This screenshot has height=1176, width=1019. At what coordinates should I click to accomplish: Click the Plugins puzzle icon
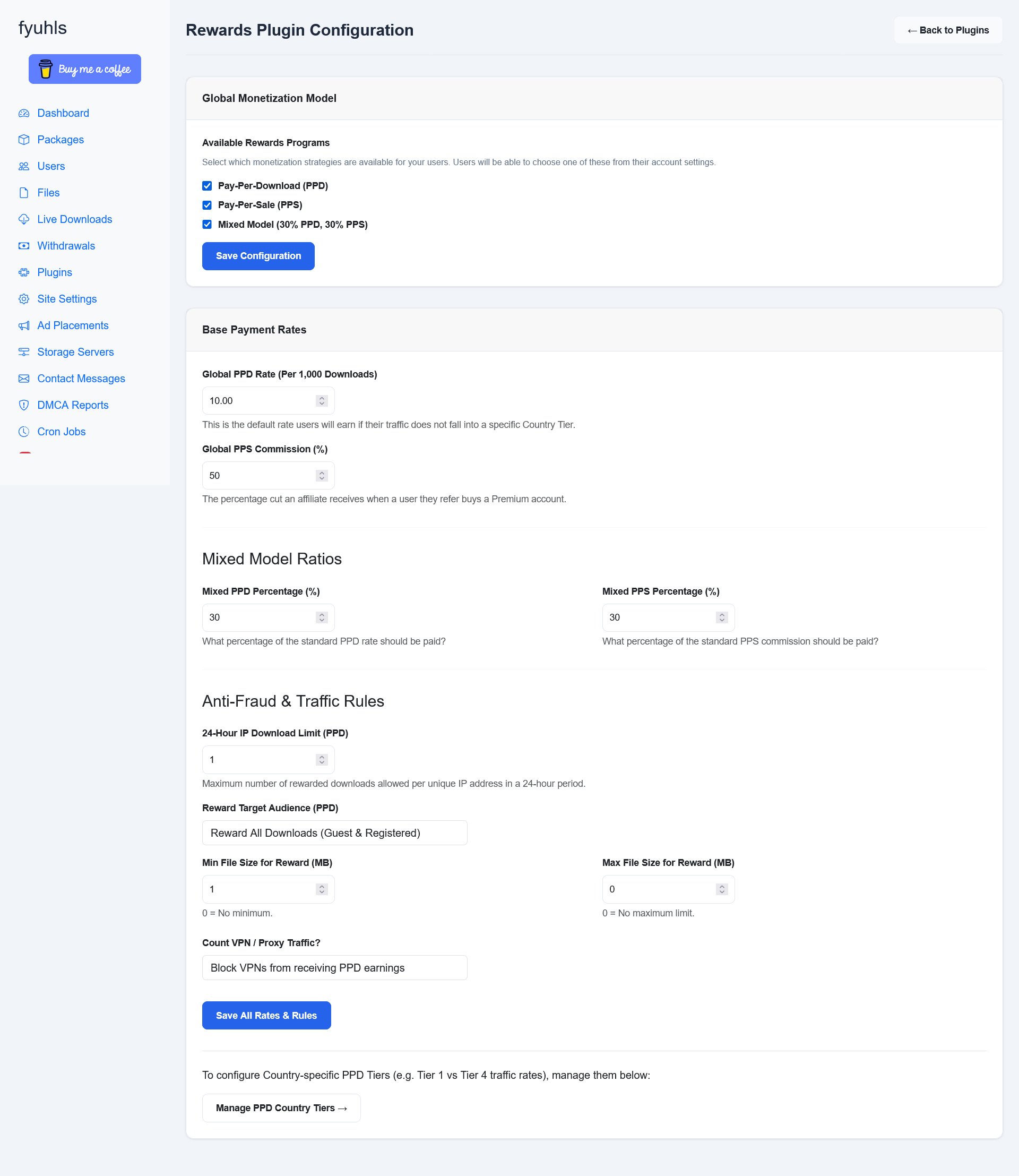pos(24,272)
